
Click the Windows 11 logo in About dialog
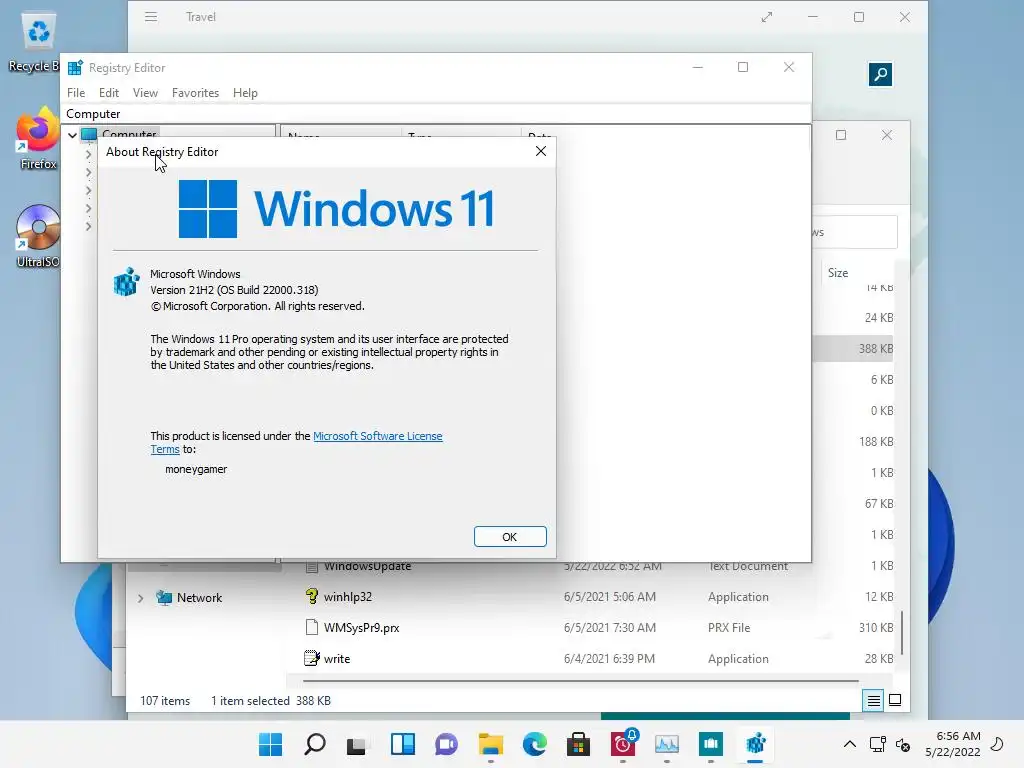pos(336,209)
